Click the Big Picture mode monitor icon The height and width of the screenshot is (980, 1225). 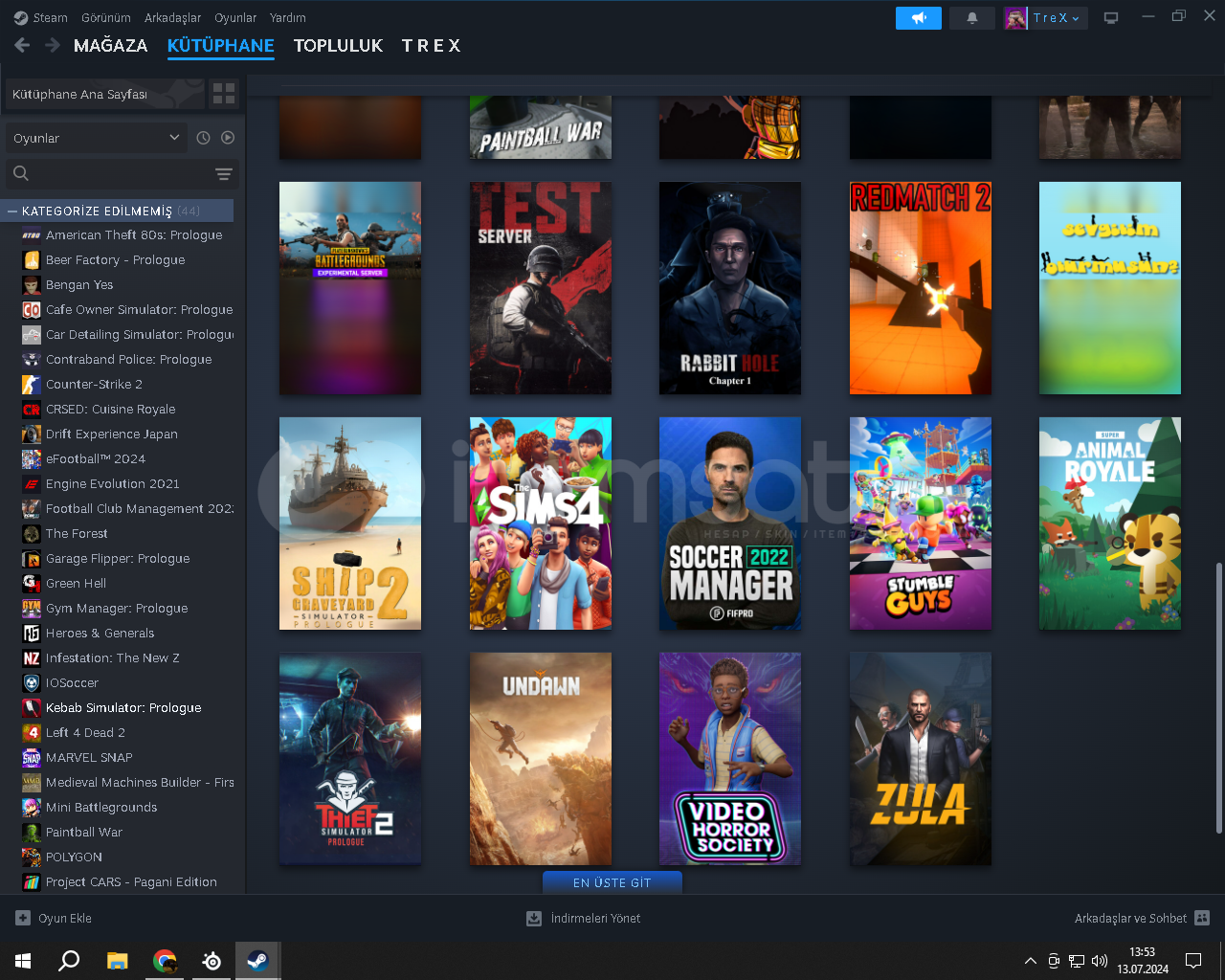tap(1111, 18)
